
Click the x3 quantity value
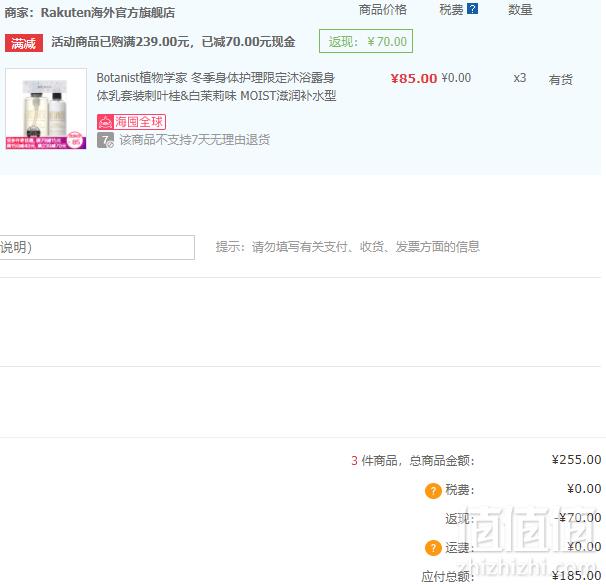pyautogui.click(x=519, y=78)
